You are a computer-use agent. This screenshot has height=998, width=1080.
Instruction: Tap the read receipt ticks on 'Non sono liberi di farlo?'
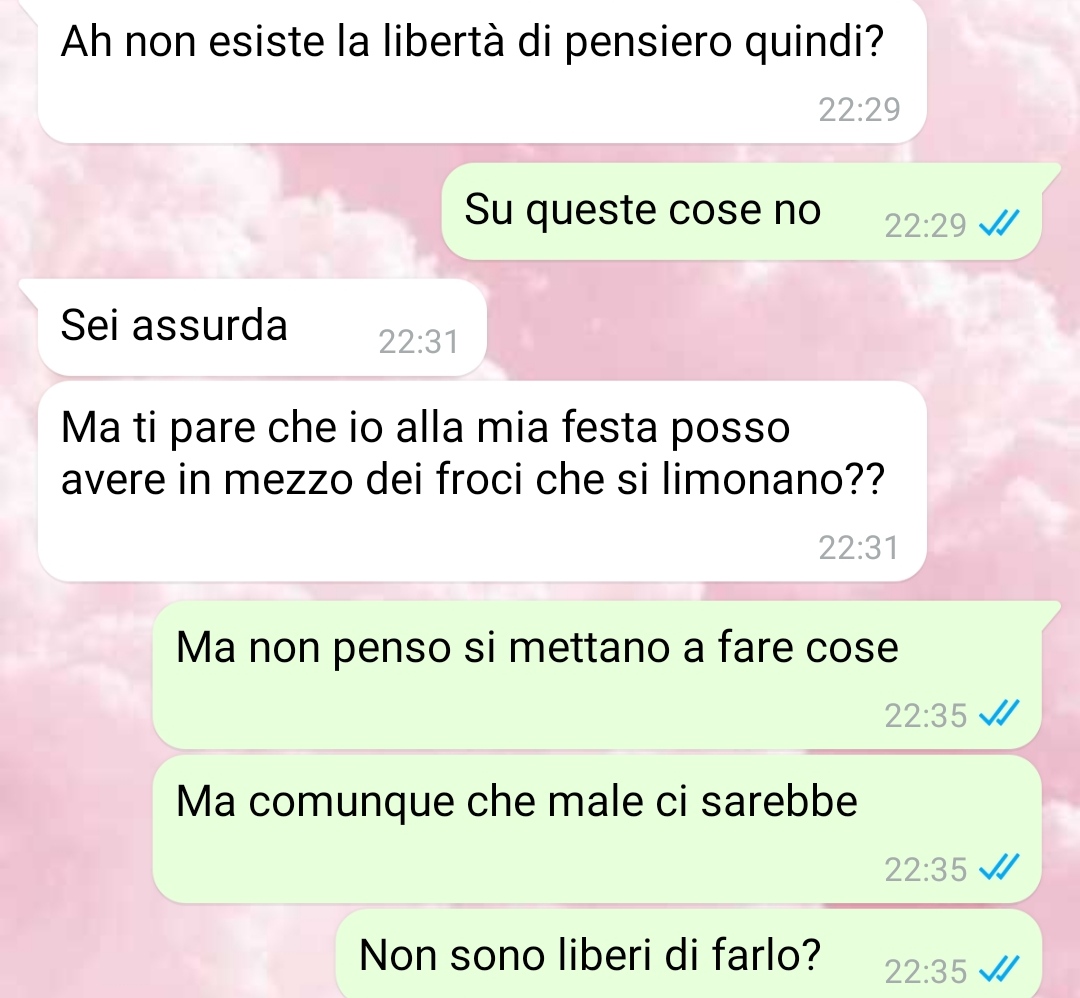click(x=998, y=970)
